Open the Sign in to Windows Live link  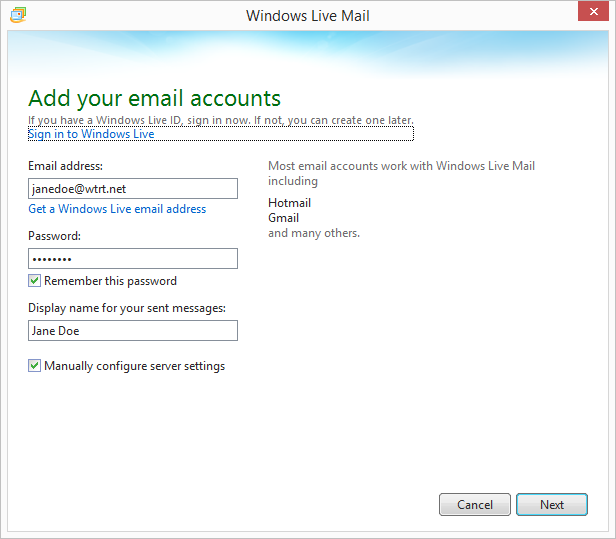(x=91, y=134)
